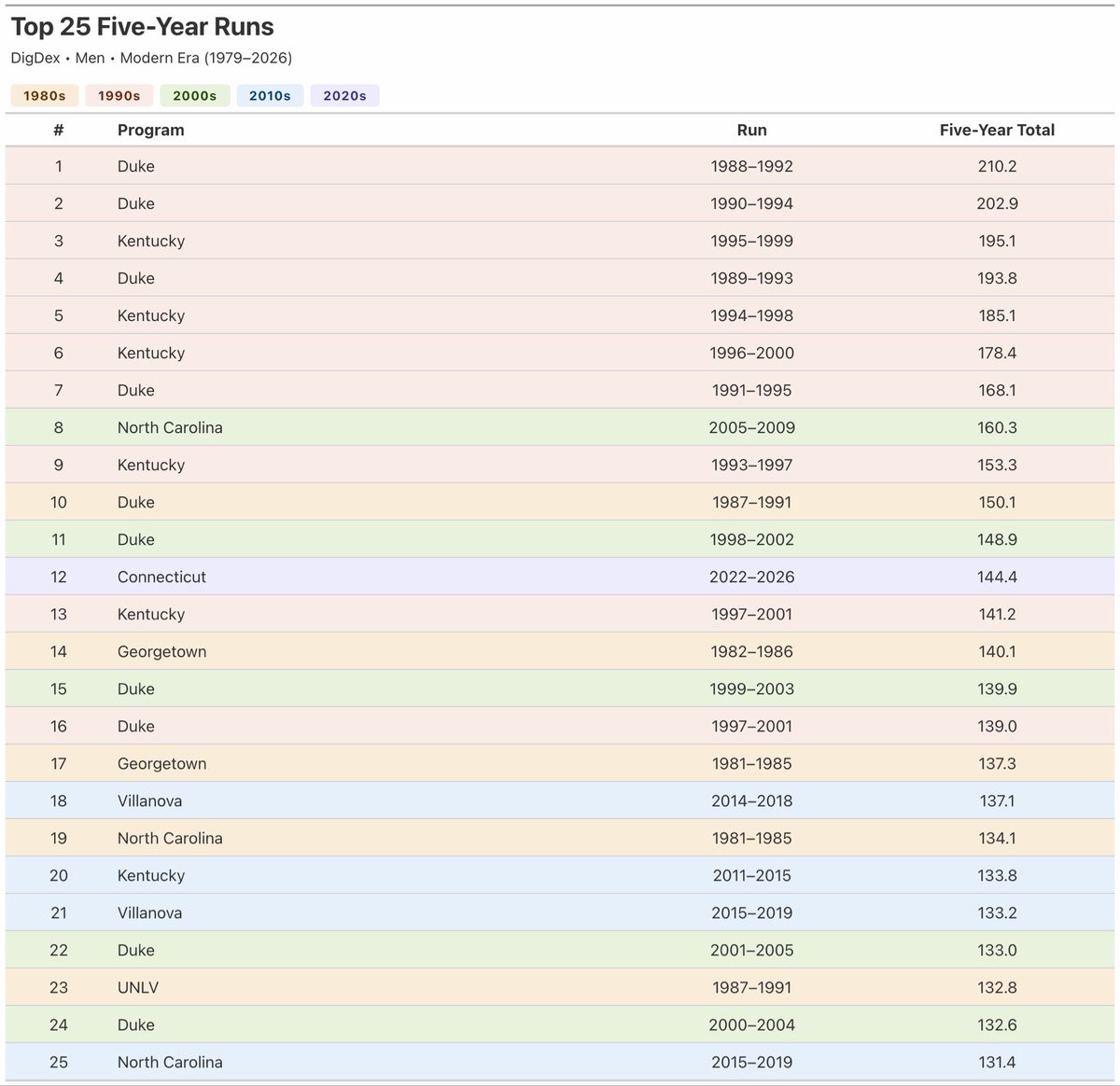The height and width of the screenshot is (1086, 1120).
Task: Click the 144.4 total value
Action: (997, 577)
